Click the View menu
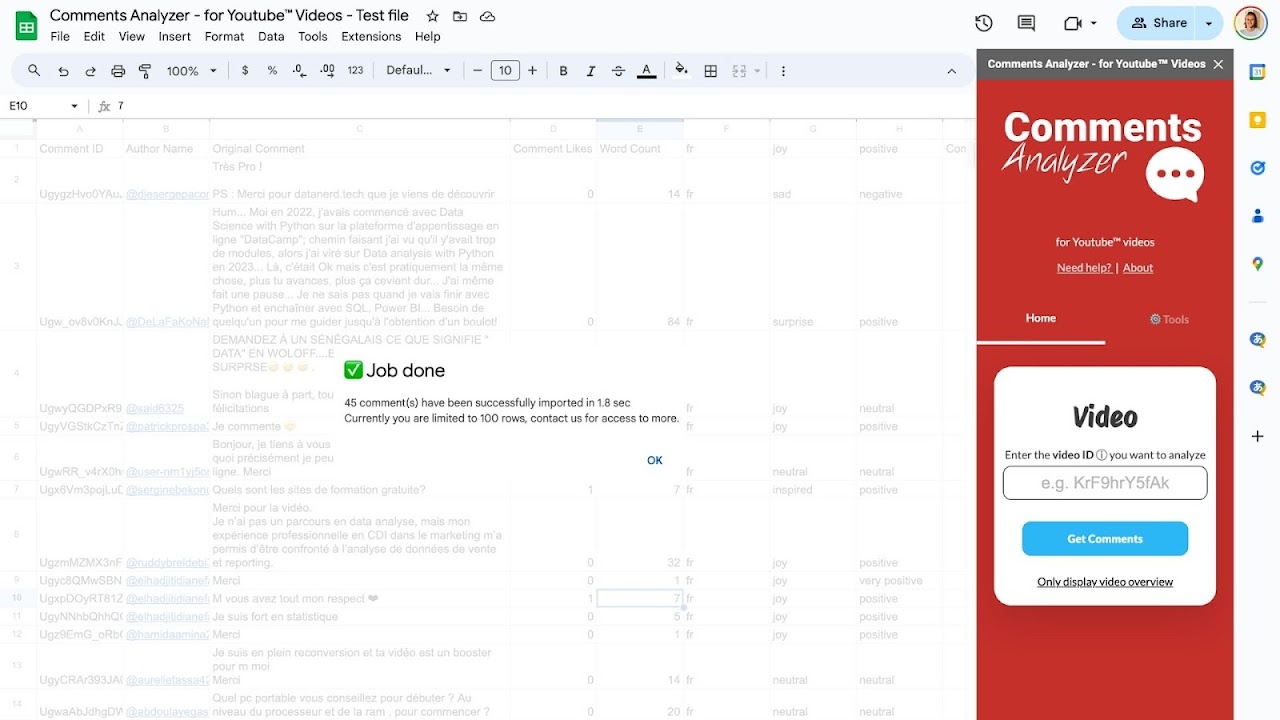1280x720 pixels. [x=132, y=37]
